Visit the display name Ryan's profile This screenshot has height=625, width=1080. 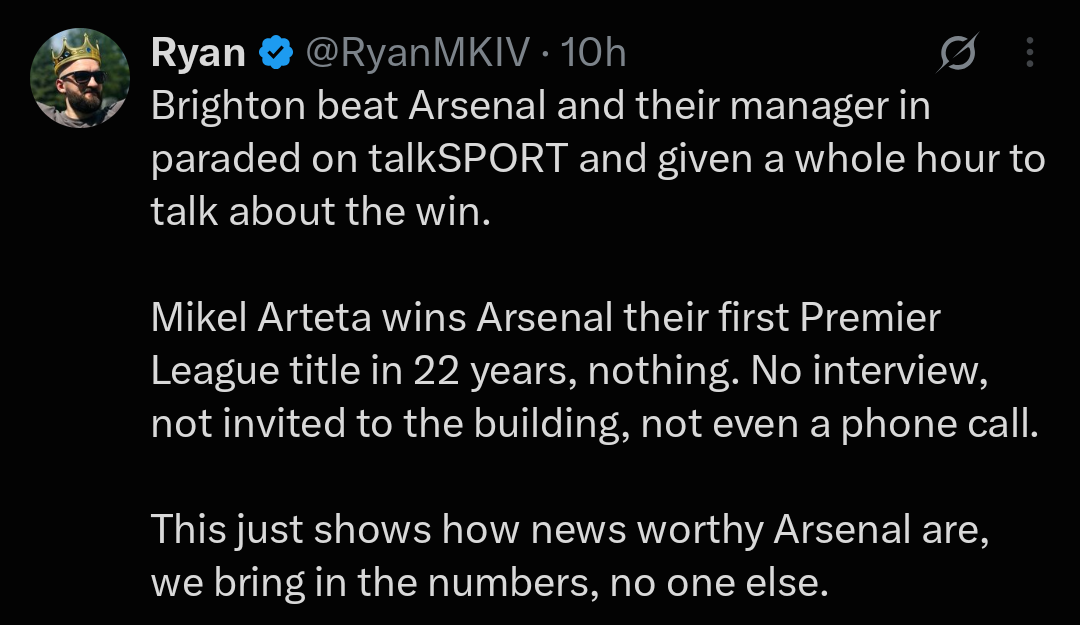coord(198,54)
